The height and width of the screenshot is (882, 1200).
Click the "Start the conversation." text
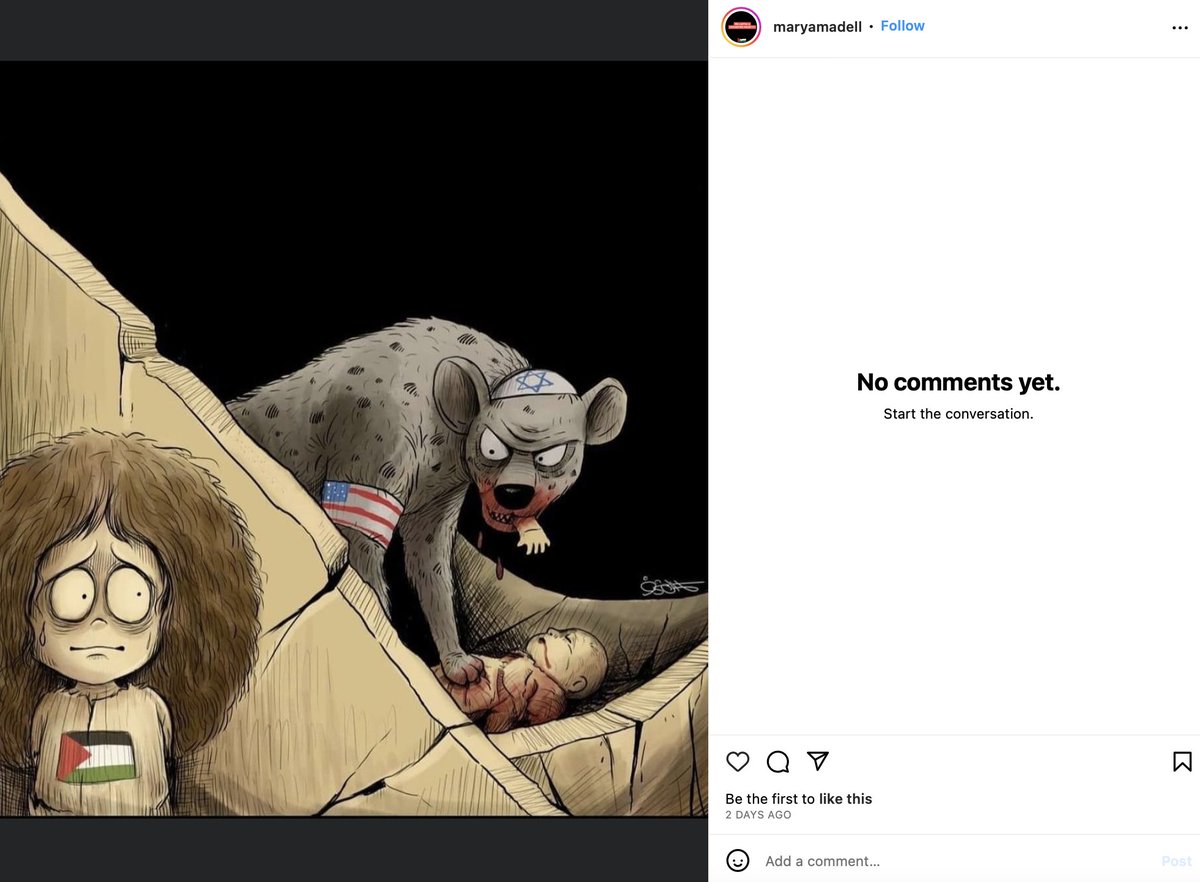point(958,414)
